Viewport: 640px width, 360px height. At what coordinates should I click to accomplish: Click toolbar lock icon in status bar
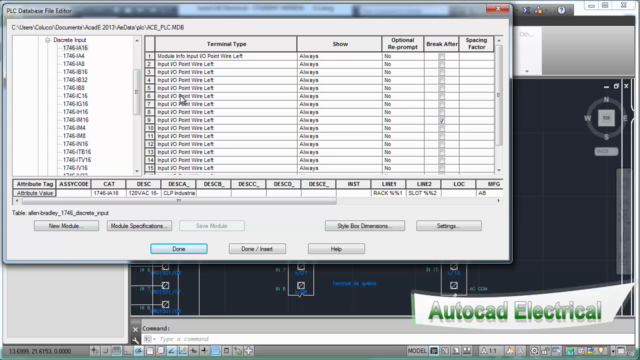[x=545, y=351]
